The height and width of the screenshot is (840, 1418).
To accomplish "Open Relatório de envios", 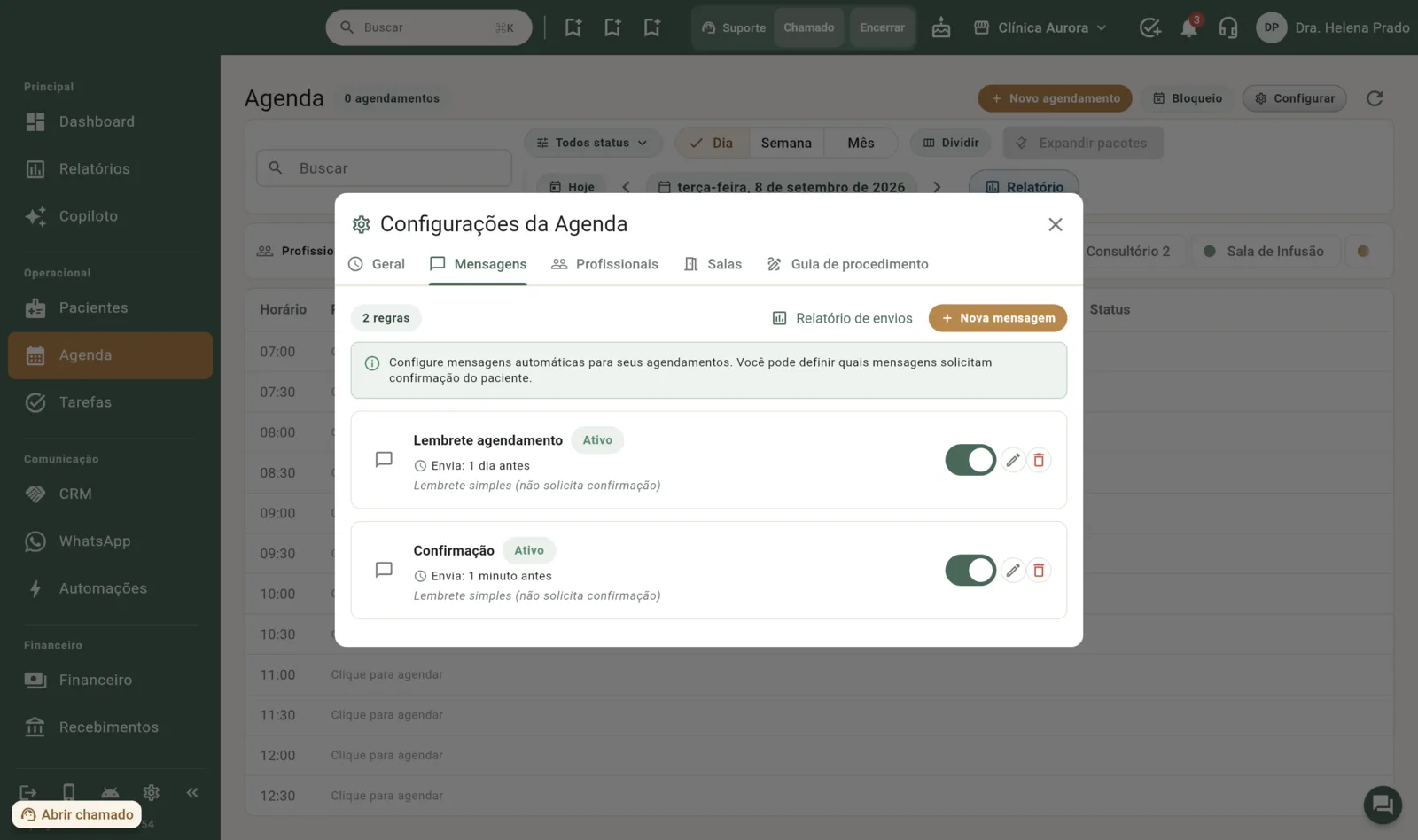I will tap(842, 318).
